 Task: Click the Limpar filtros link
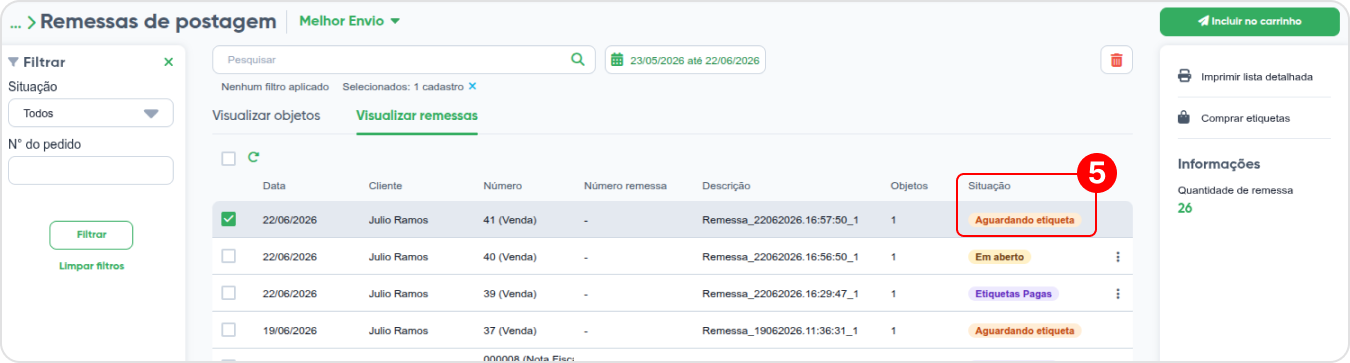coord(91,266)
